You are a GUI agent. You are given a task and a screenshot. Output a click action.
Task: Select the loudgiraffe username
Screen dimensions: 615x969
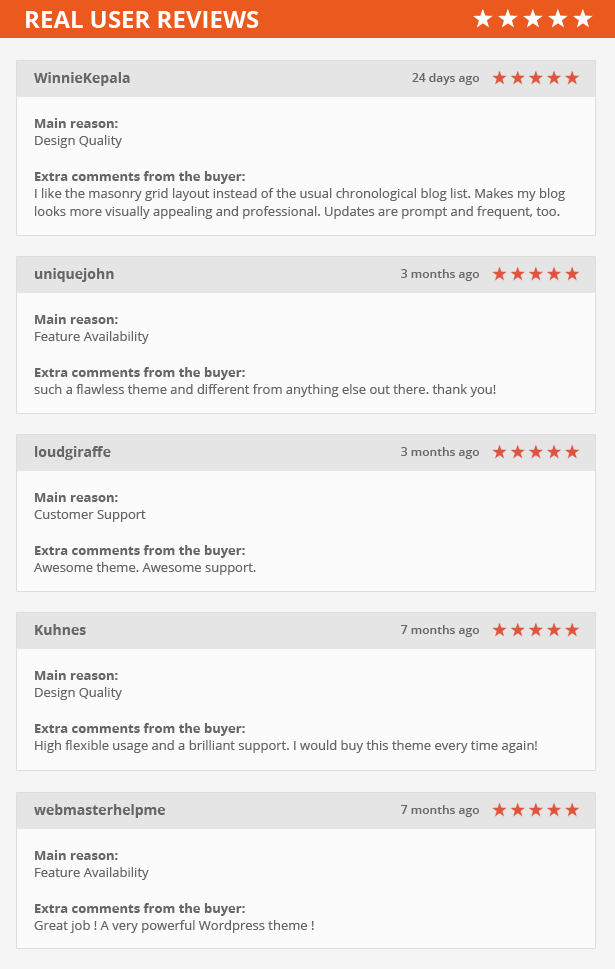72,452
